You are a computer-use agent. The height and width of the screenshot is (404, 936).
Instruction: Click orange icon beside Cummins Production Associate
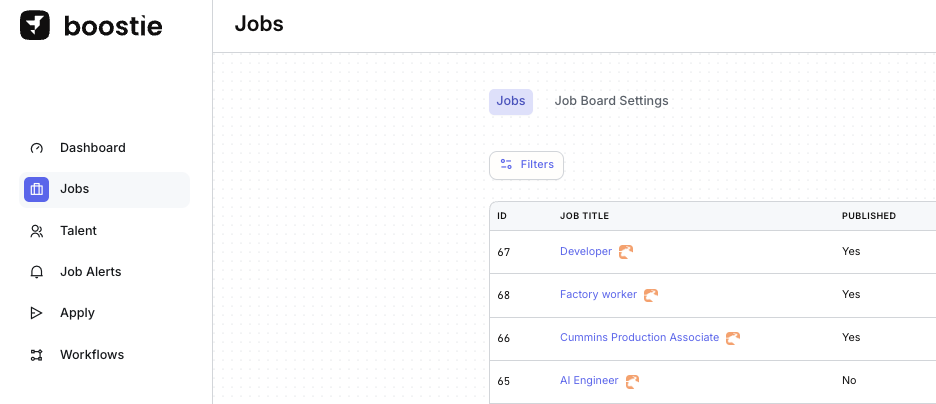[733, 338]
